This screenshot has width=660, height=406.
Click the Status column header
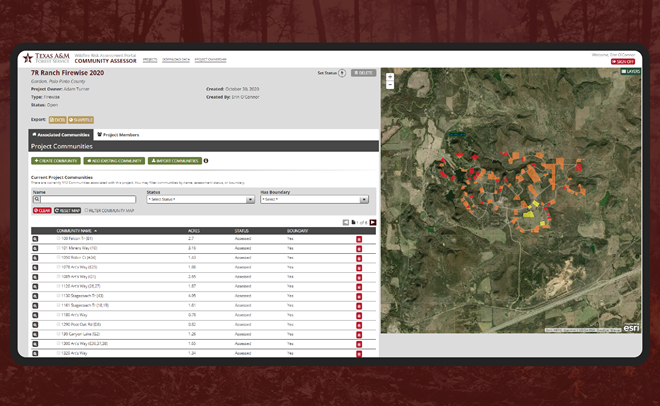(242, 231)
